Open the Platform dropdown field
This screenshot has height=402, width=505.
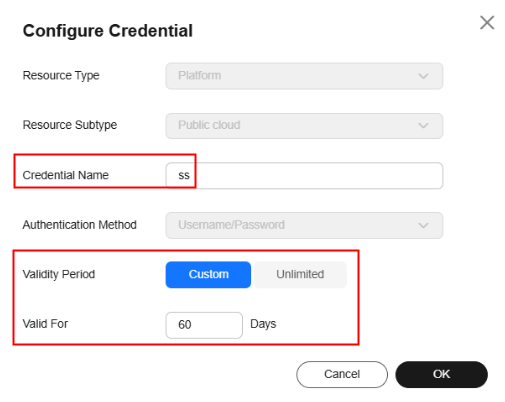tap(304, 76)
